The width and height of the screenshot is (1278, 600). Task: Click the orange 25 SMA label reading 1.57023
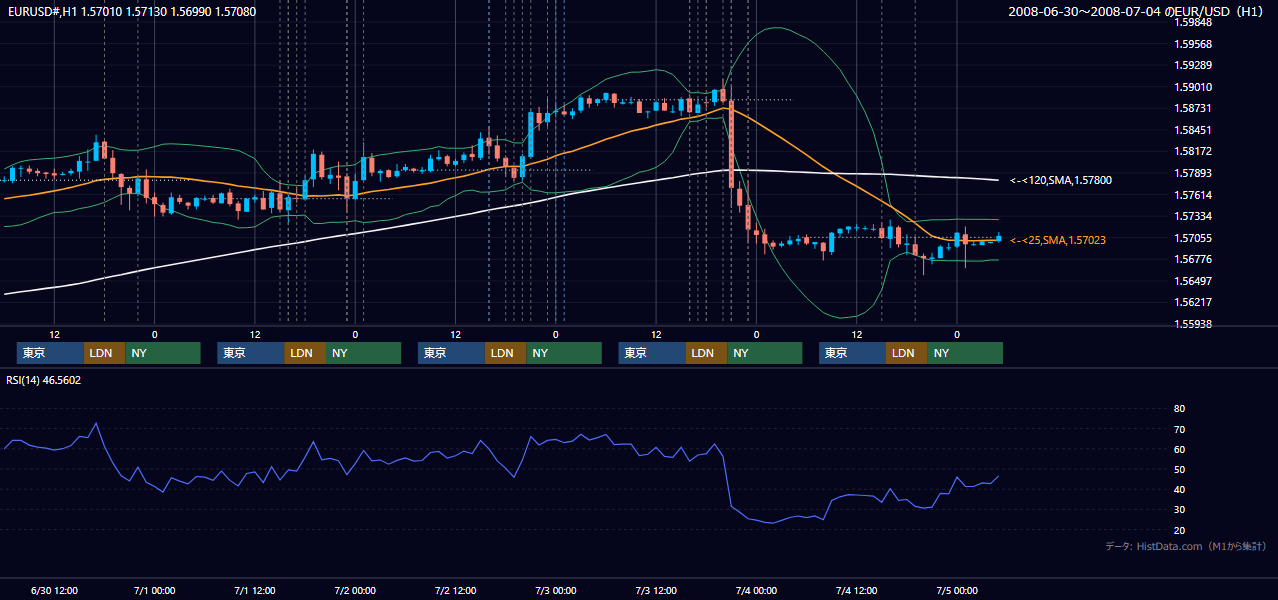point(1058,240)
